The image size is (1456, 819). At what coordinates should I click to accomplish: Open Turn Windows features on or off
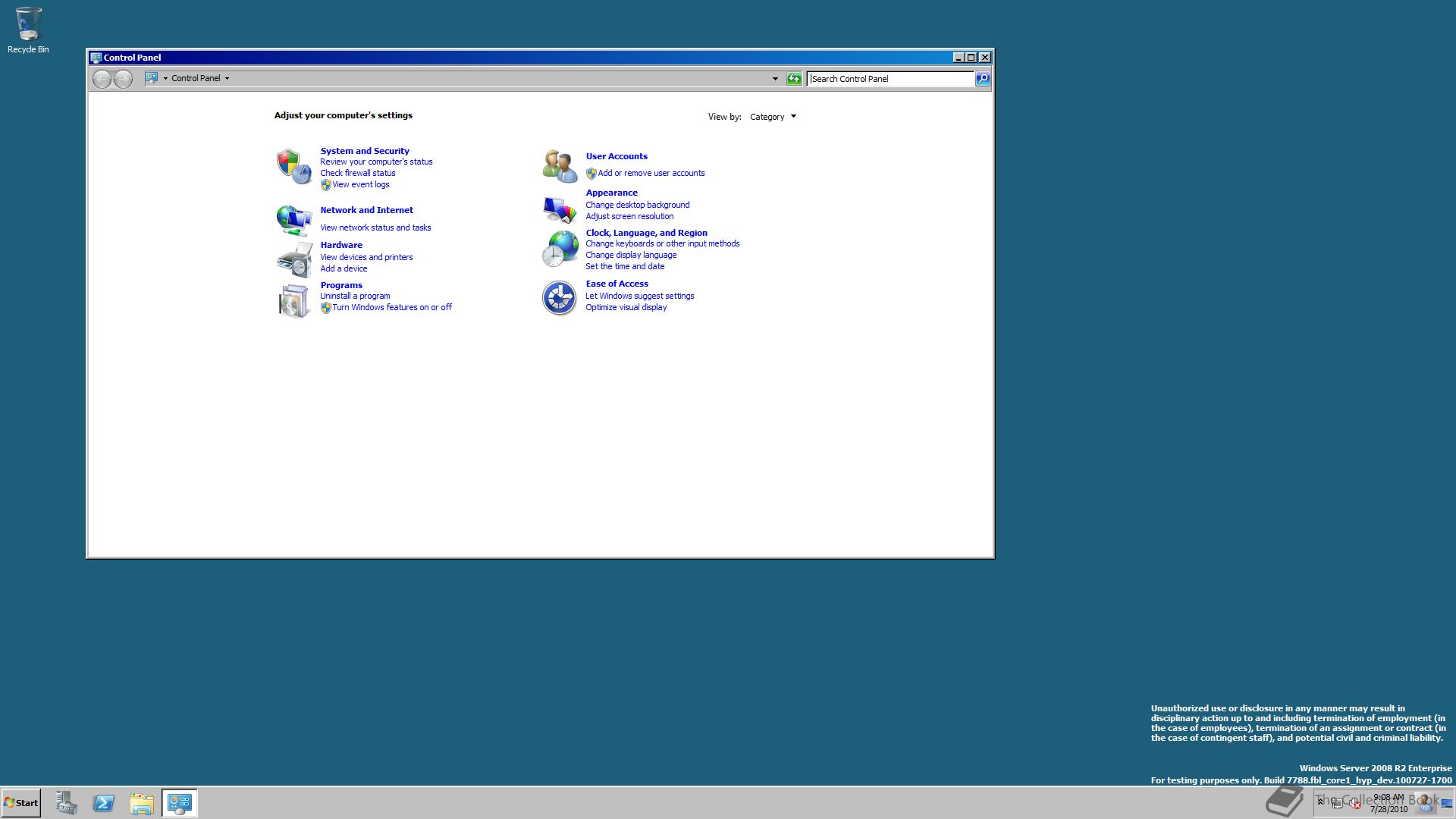[x=392, y=307]
